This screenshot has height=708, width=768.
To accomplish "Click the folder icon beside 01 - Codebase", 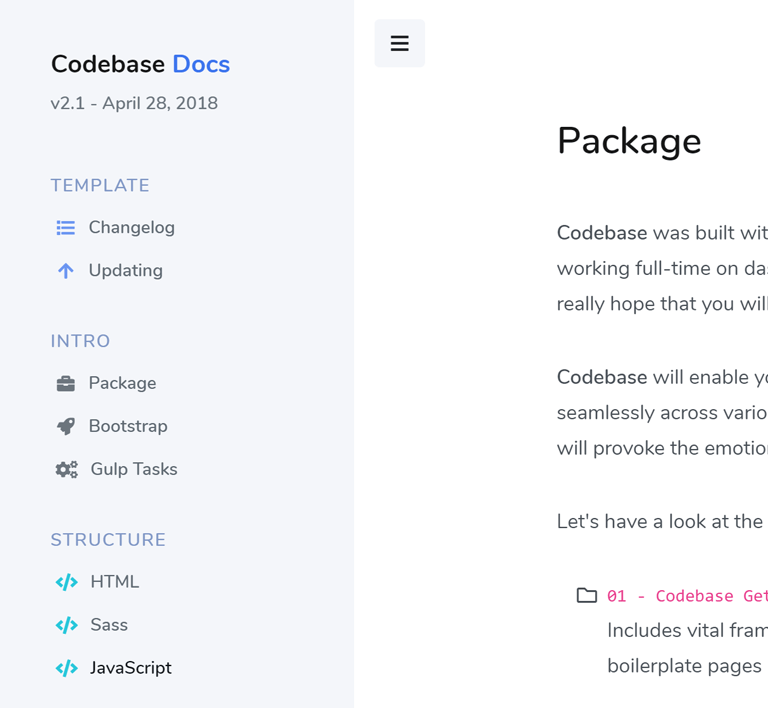I will coord(586,595).
